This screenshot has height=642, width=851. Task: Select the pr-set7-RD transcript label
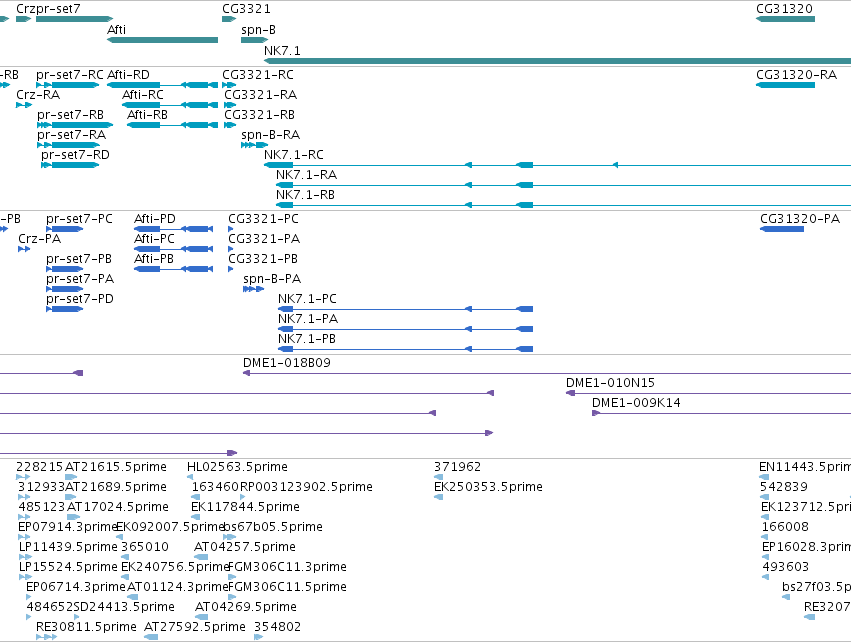(x=75, y=155)
